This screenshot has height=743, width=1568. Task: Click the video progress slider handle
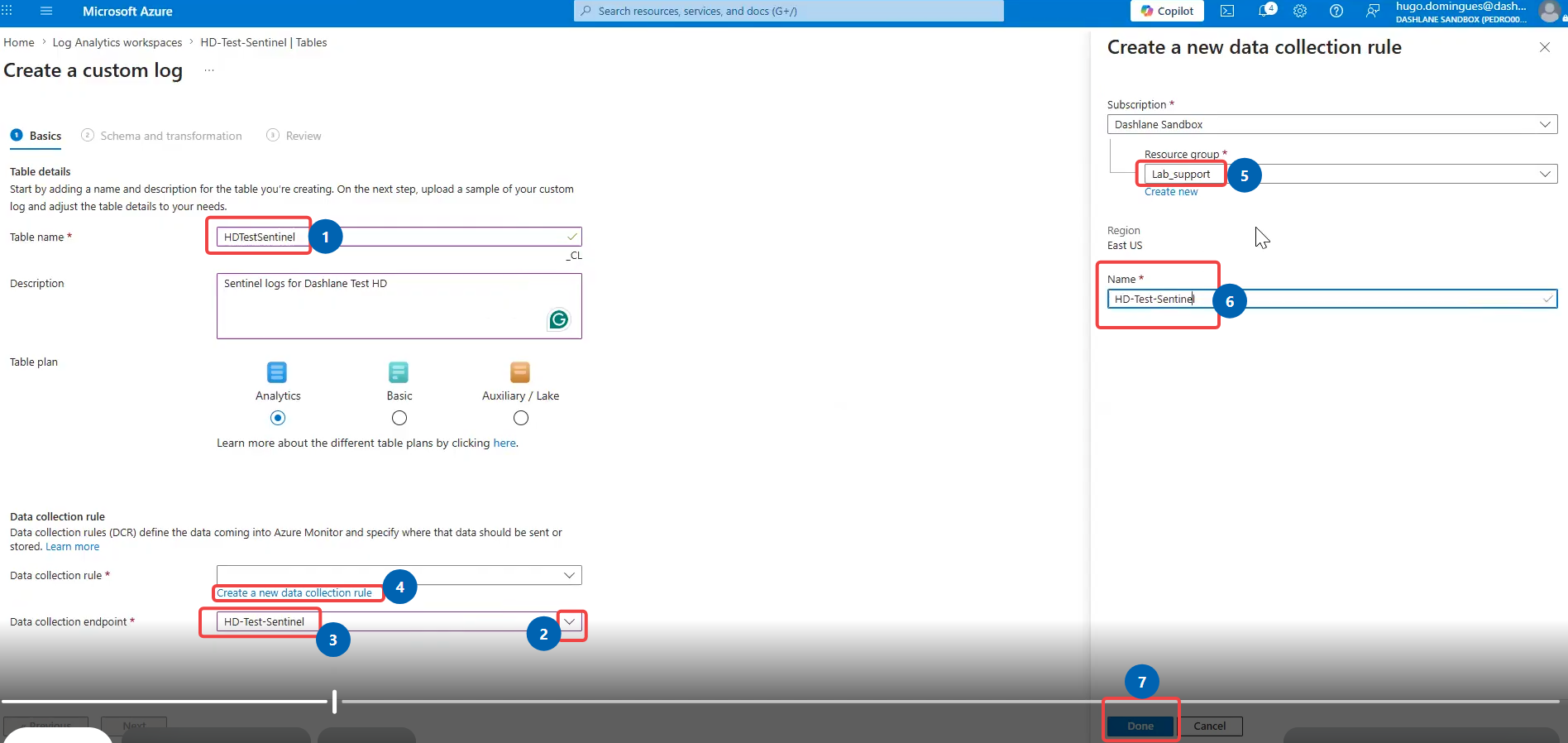pos(334,702)
